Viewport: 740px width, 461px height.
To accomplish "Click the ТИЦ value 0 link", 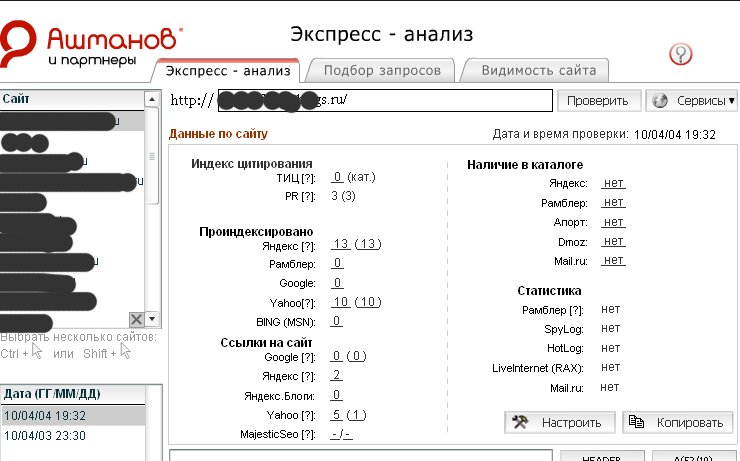I will coord(337,177).
